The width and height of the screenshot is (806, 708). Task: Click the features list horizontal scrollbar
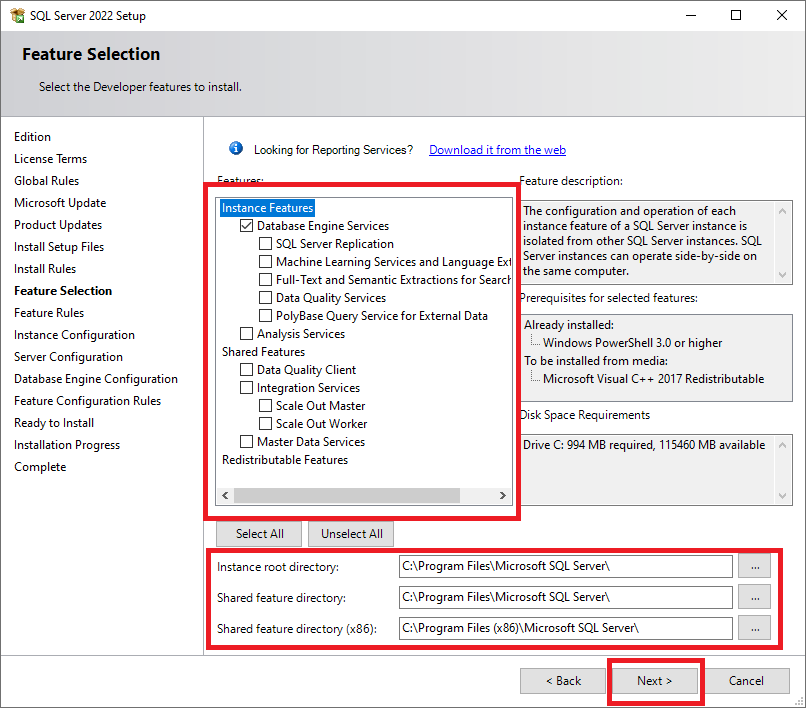(x=346, y=496)
